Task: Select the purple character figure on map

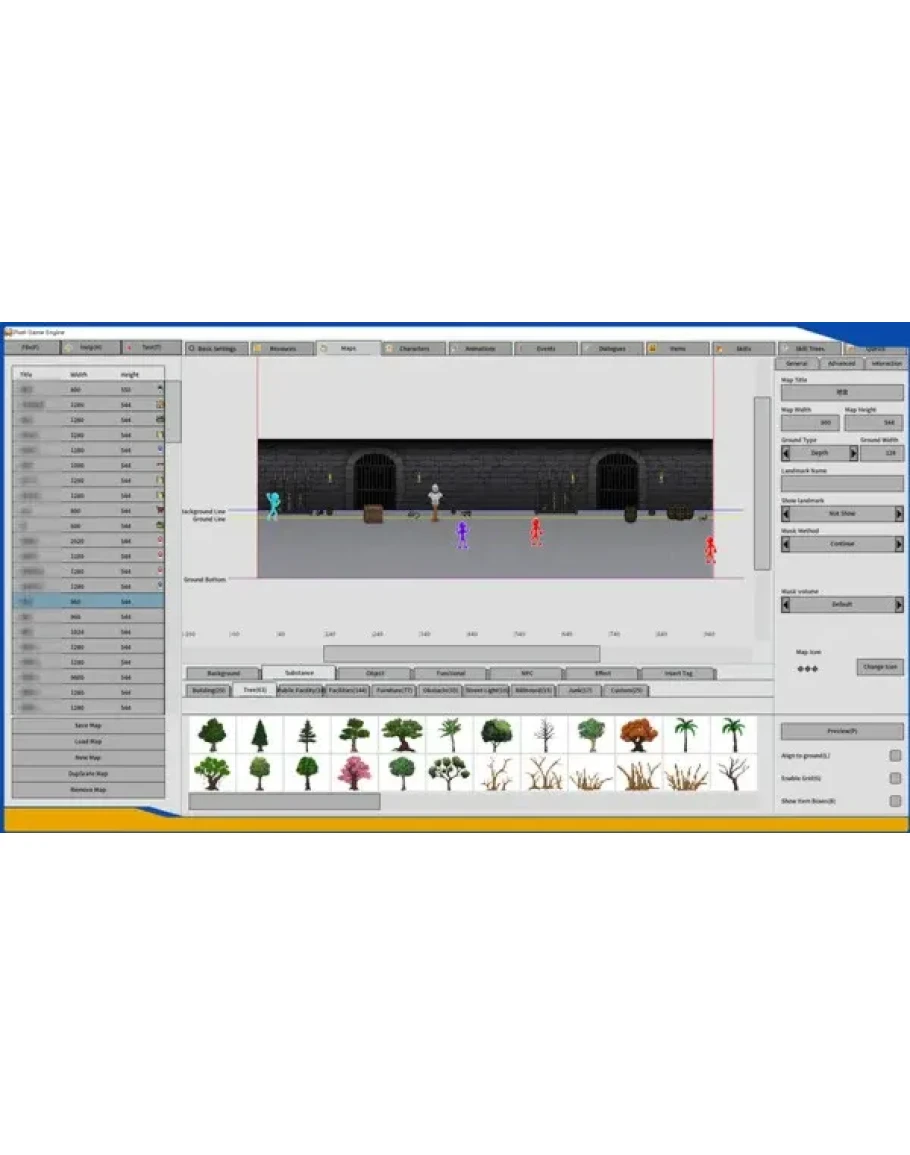Action: (x=462, y=534)
